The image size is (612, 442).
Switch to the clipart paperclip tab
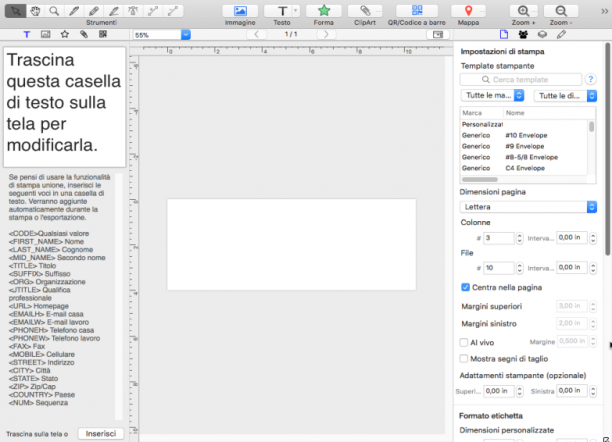click(x=84, y=34)
